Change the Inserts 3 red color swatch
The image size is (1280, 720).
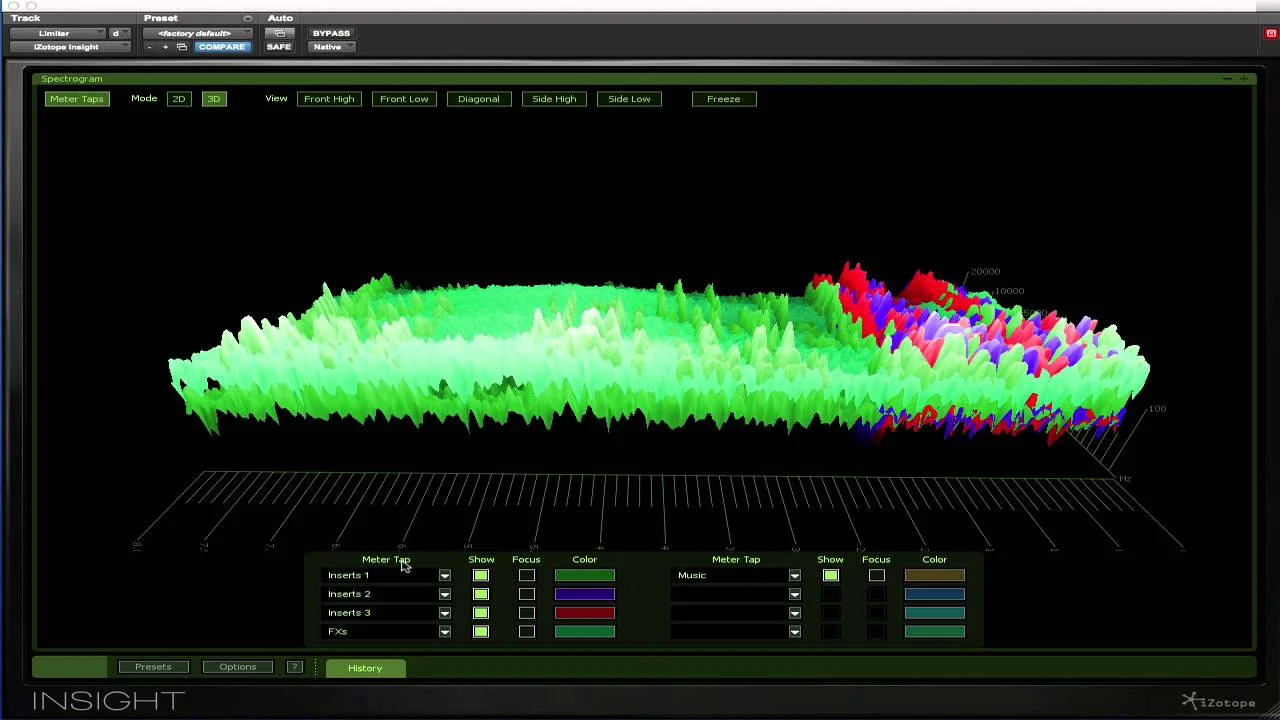coord(584,612)
